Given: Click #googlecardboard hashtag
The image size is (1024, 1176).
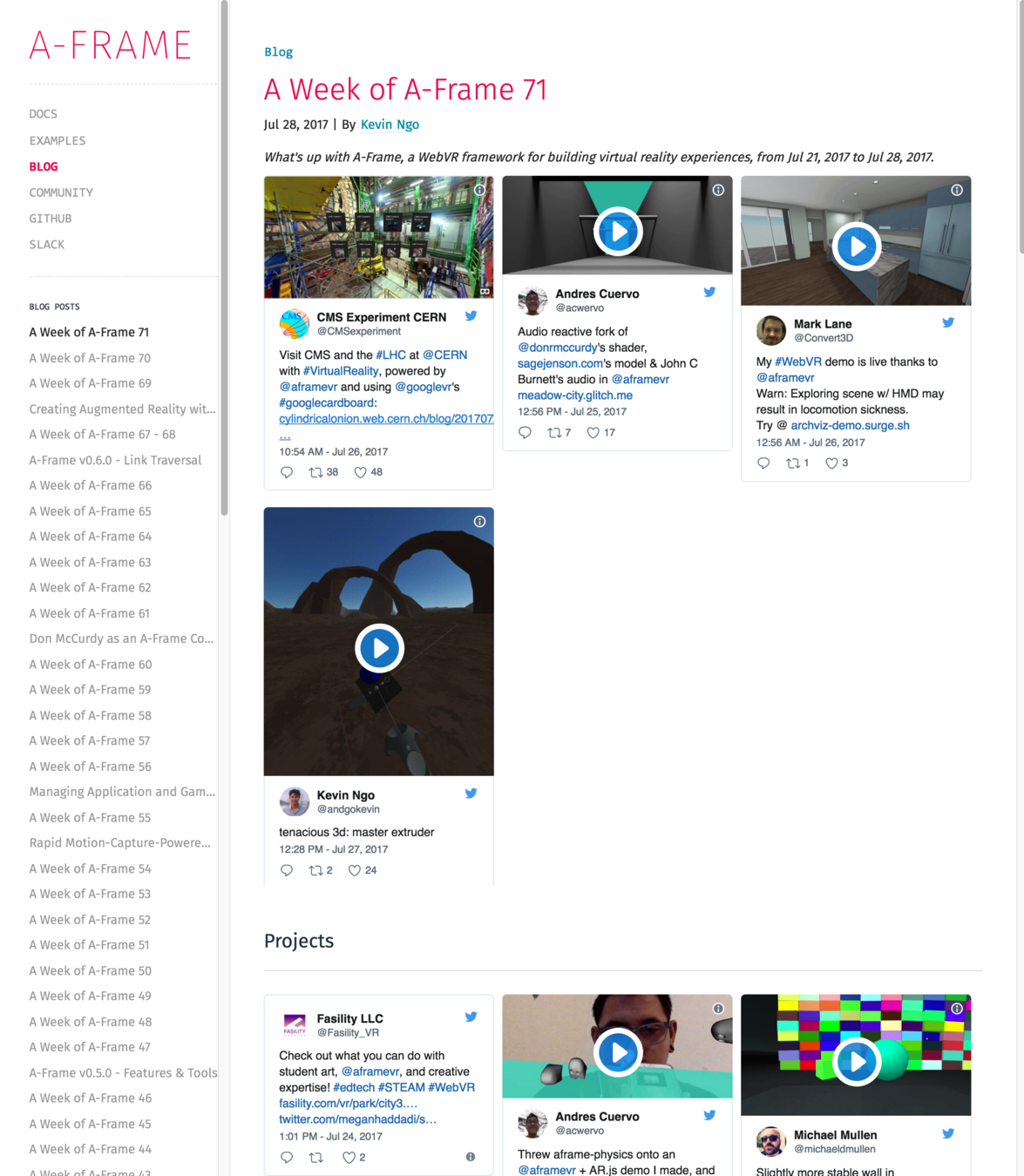Looking at the screenshot, I should 327,403.
